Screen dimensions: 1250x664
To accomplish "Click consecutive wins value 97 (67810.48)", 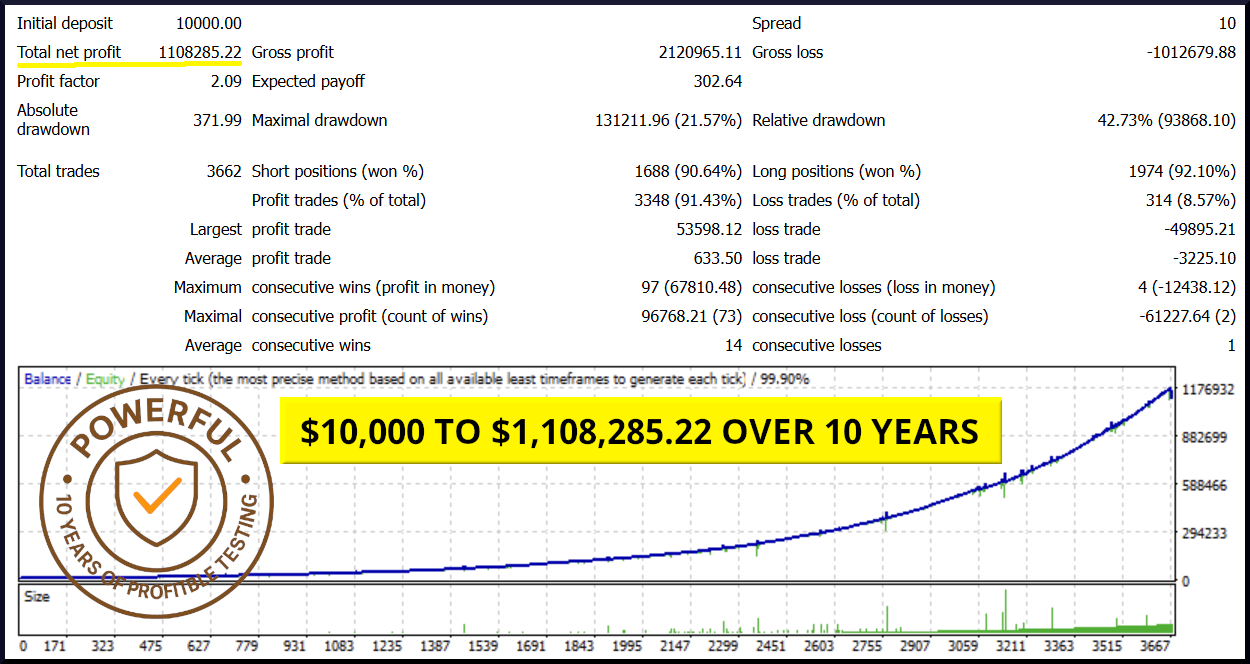I will pos(692,287).
